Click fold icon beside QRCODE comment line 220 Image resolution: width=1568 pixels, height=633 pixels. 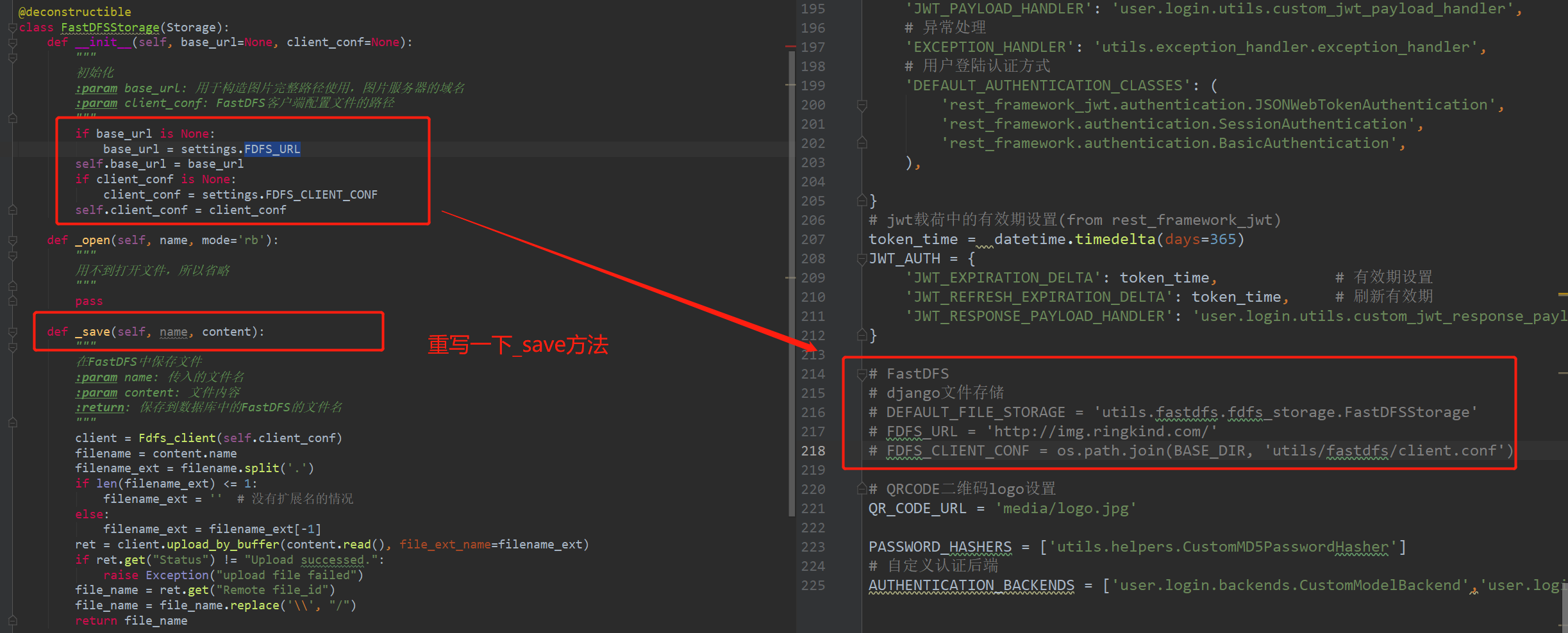coord(862,489)
